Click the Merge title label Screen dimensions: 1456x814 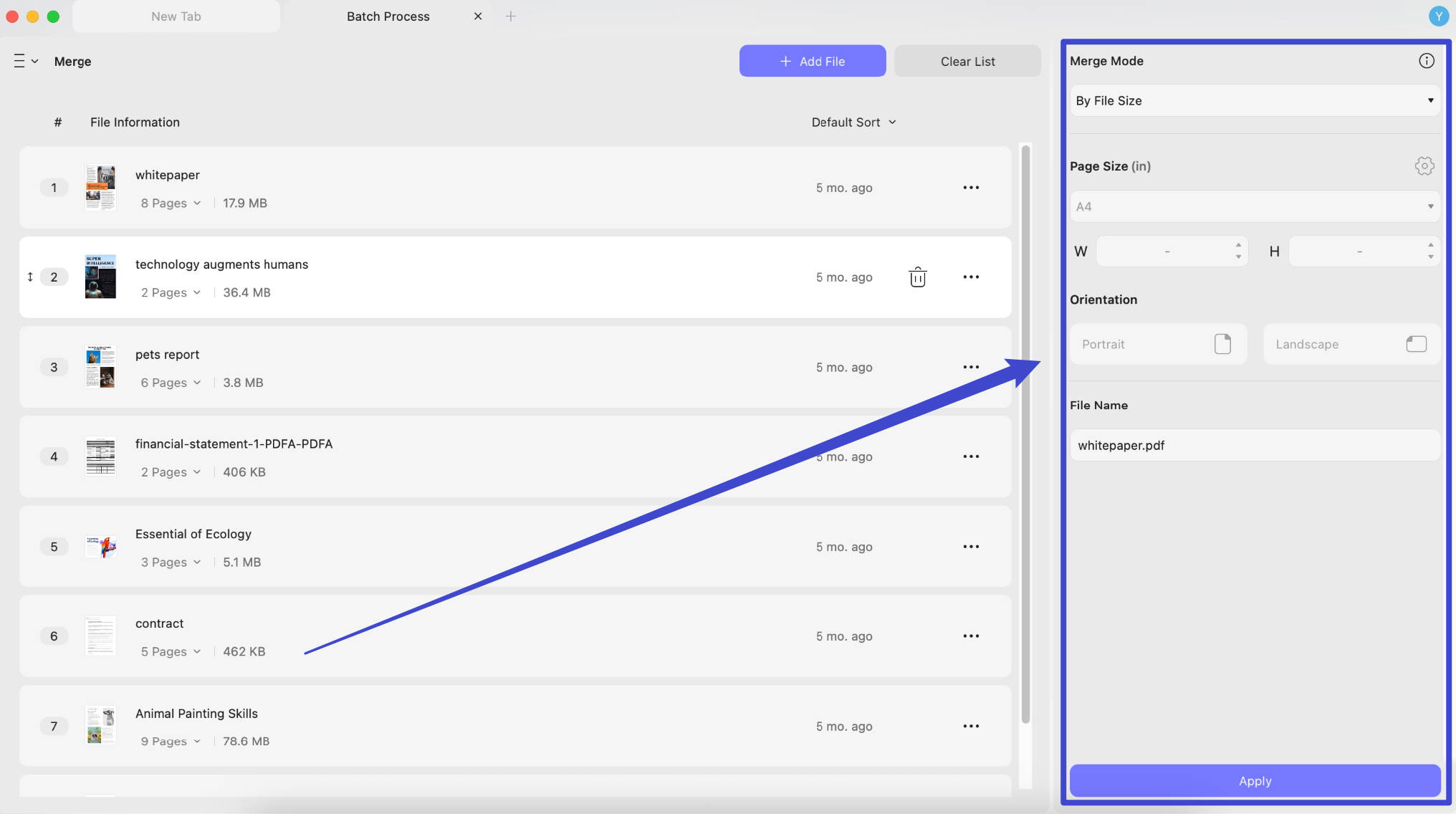click(x=72, y=62)
